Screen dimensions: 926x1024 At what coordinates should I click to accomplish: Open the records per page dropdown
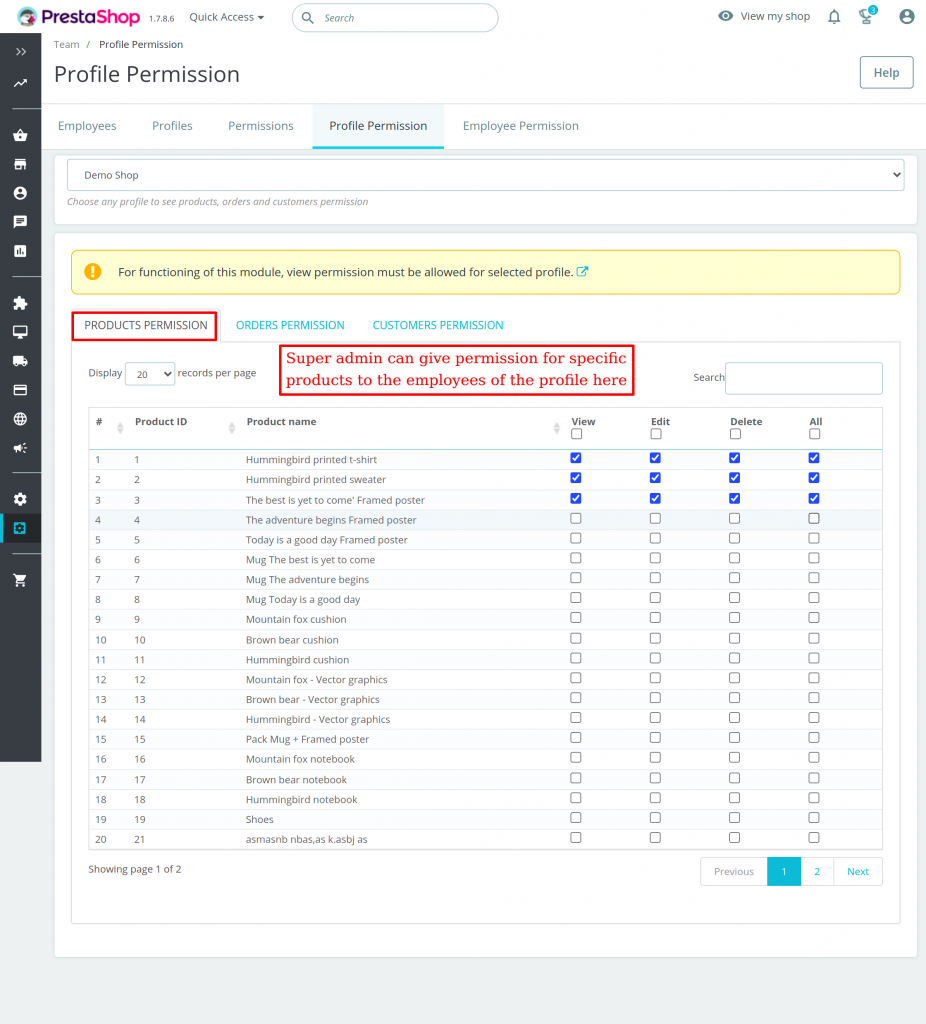[x=149, y=373]
